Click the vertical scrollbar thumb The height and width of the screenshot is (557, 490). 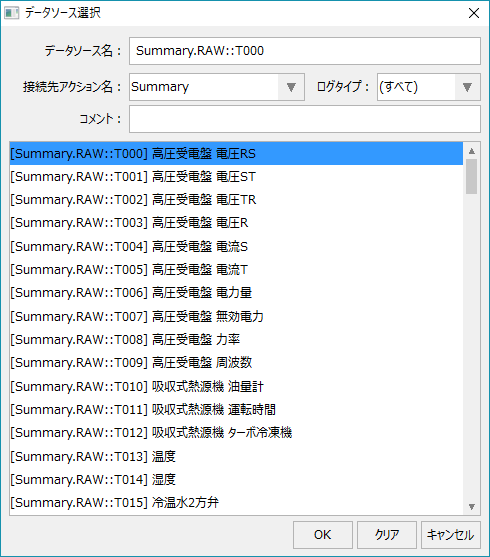pyautogui.click(x=472, y=176)
